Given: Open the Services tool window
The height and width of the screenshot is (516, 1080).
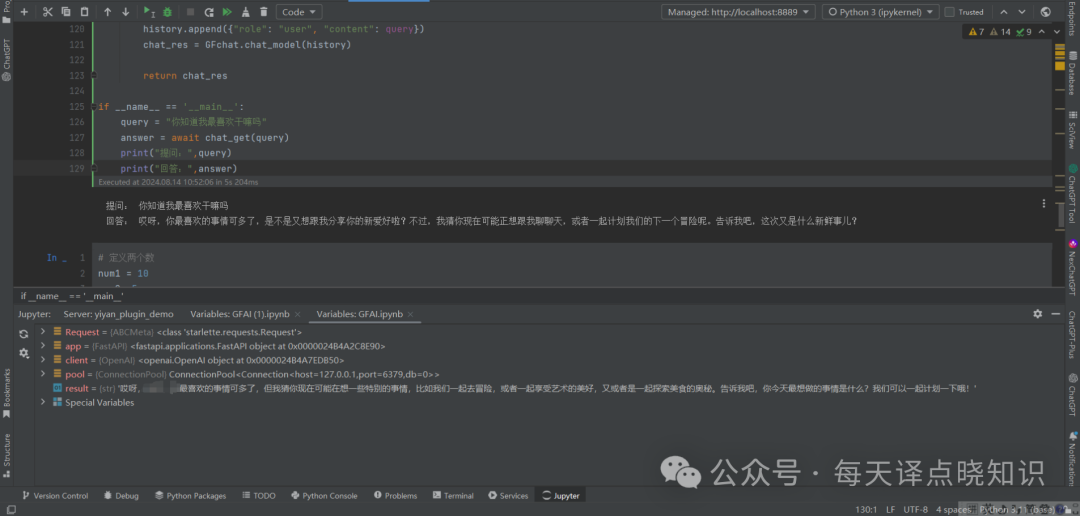Looking at the screenshot, I should pos(508,495).
